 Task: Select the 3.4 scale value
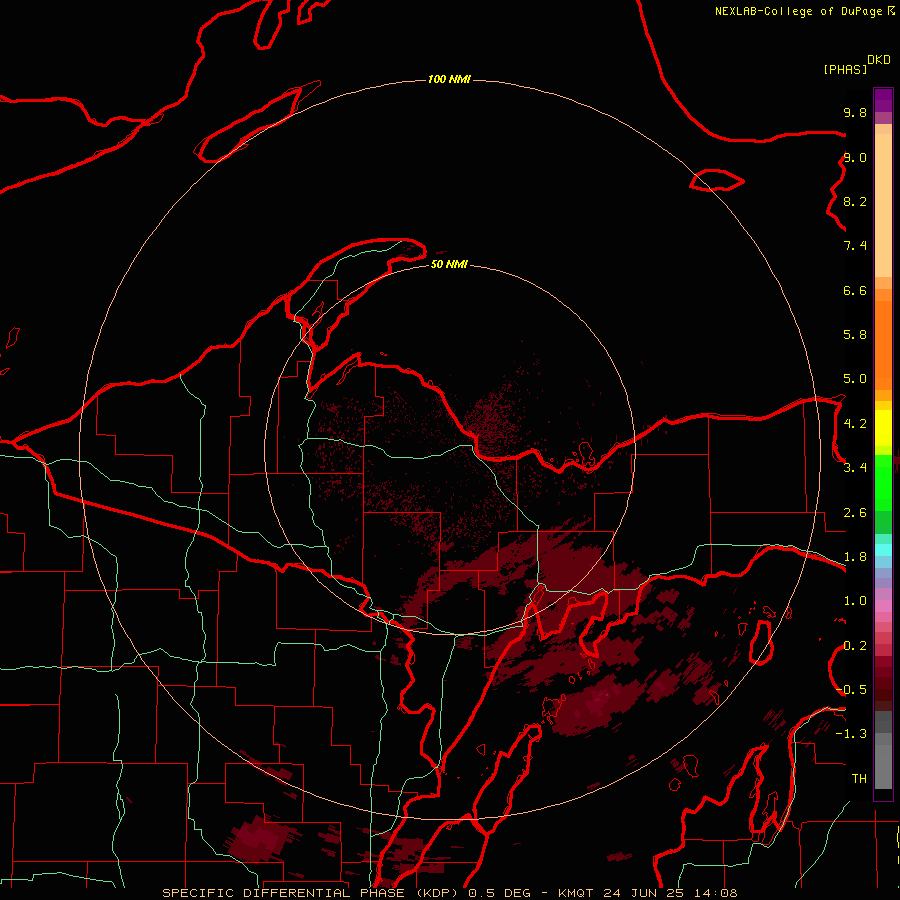[x=855, y=468]
